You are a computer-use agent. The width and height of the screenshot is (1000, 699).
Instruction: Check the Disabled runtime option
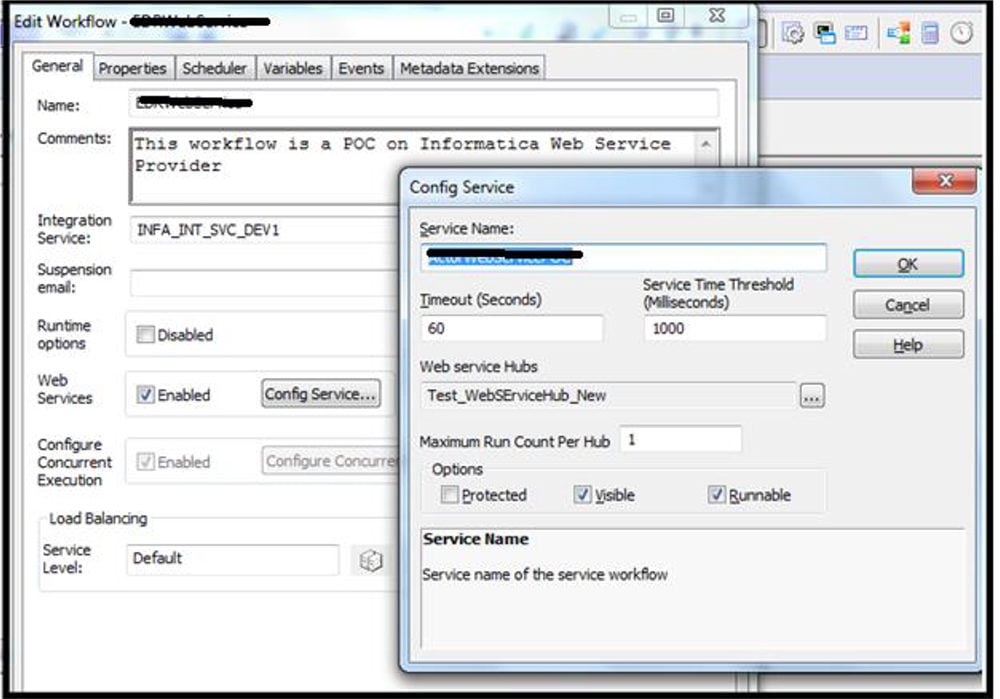pos(145,336)
